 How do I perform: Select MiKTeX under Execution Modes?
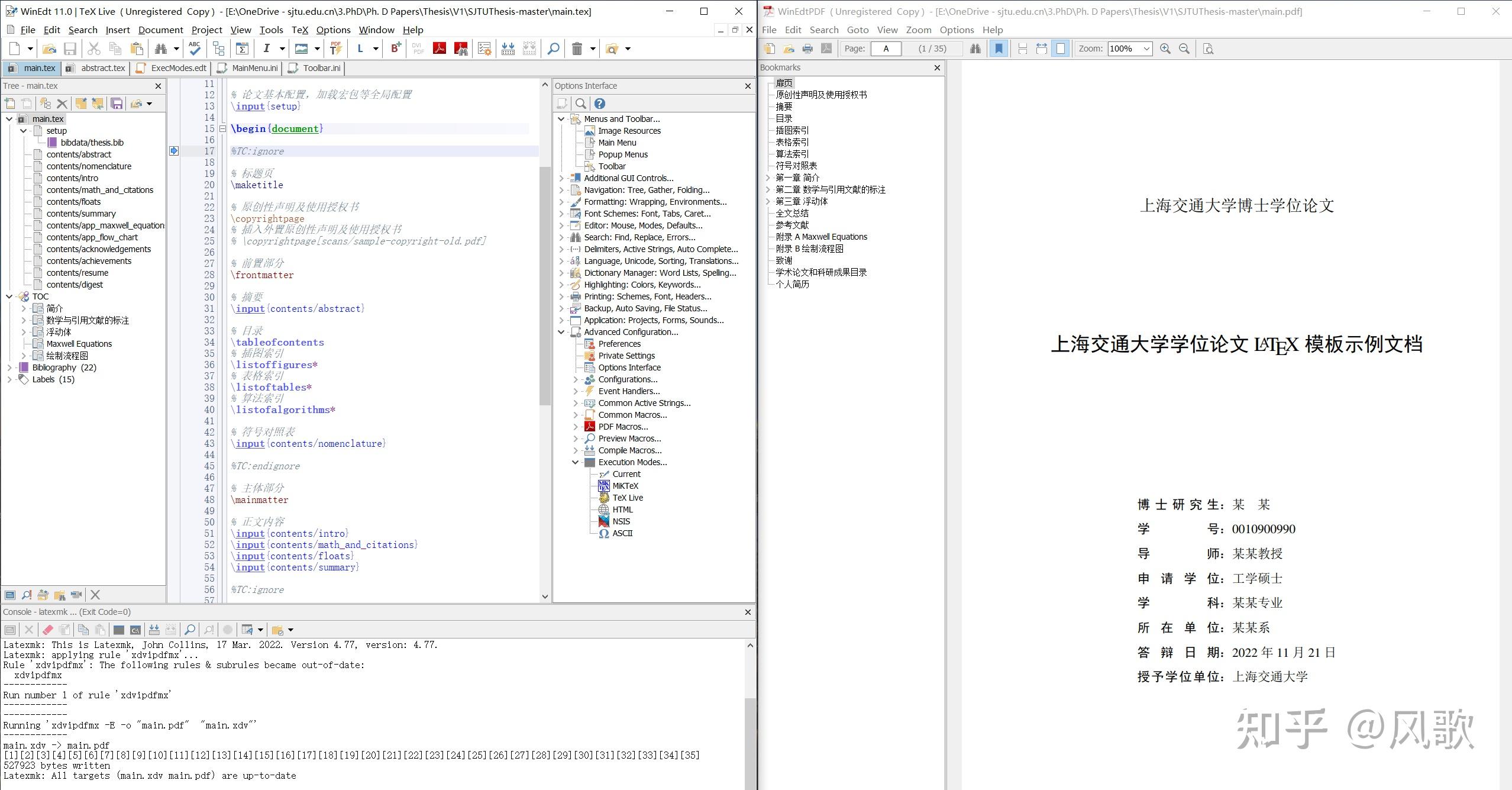[x=625, y=486]
